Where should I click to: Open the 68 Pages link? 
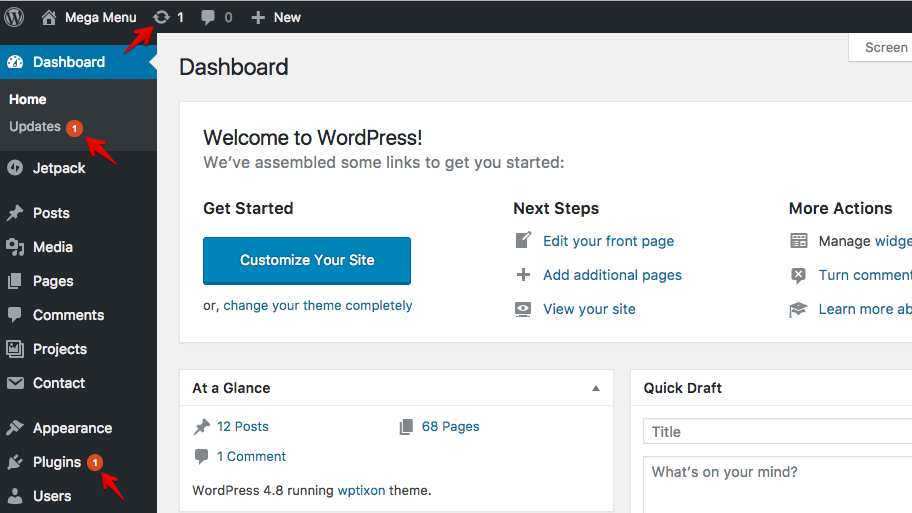(x=451, y=426)
